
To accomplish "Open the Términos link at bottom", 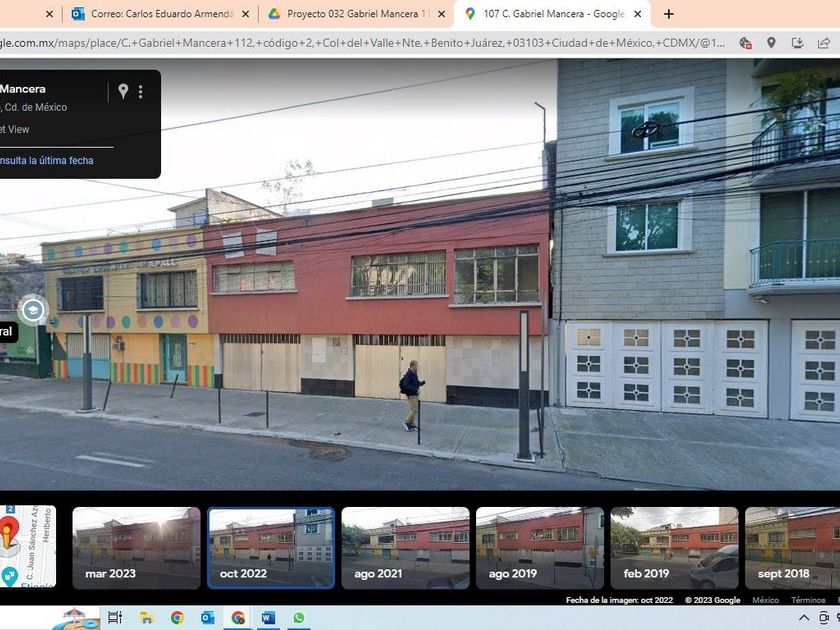I will click(x=808, y=600).
